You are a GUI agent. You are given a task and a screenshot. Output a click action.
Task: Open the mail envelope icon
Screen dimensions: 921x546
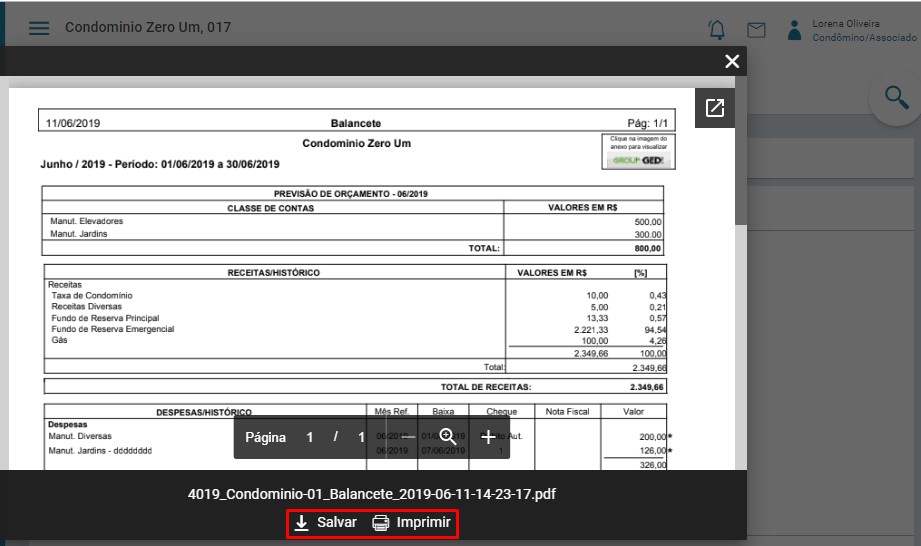coord(756,30)
